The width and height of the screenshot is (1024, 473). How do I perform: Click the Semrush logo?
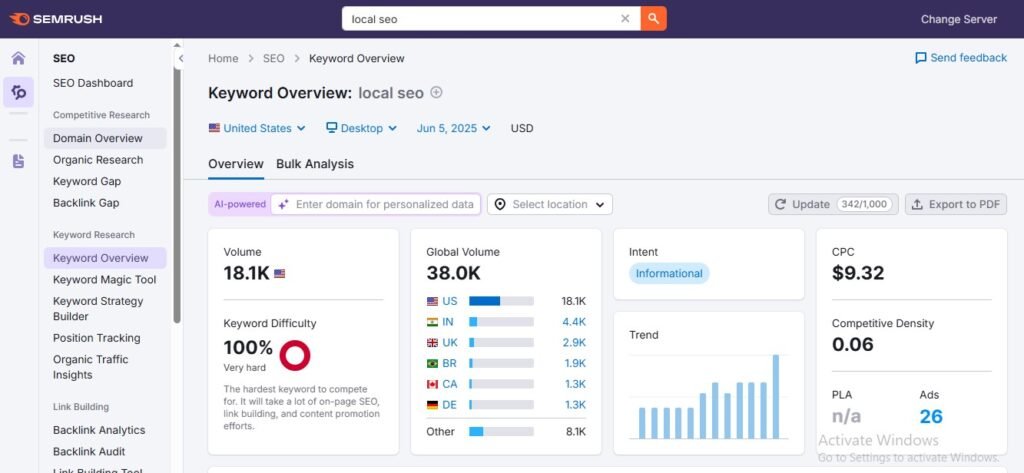coord(56,19)
